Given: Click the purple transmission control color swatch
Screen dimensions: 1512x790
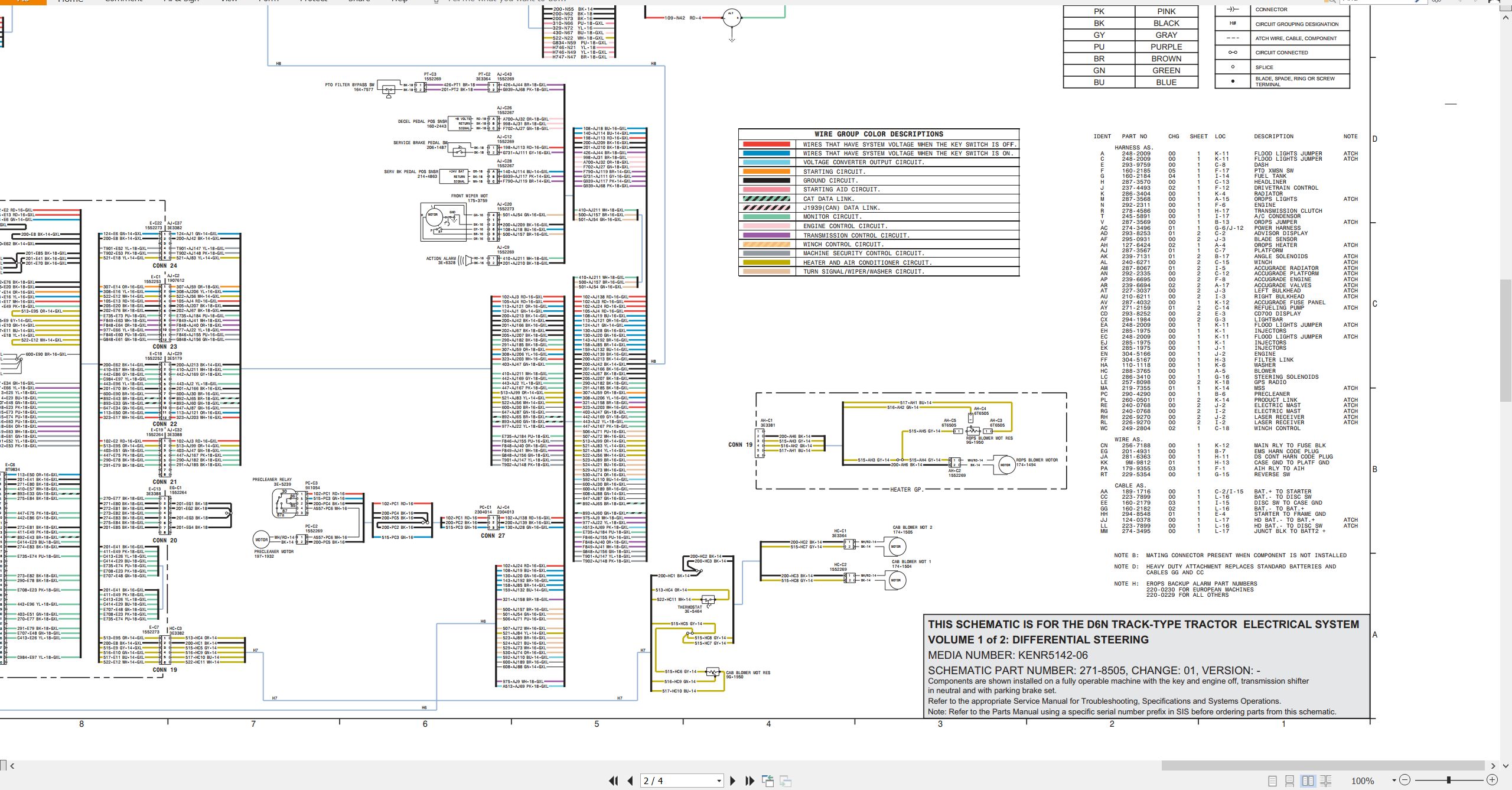Looking at the screenshot, I should tap(766, 235).
